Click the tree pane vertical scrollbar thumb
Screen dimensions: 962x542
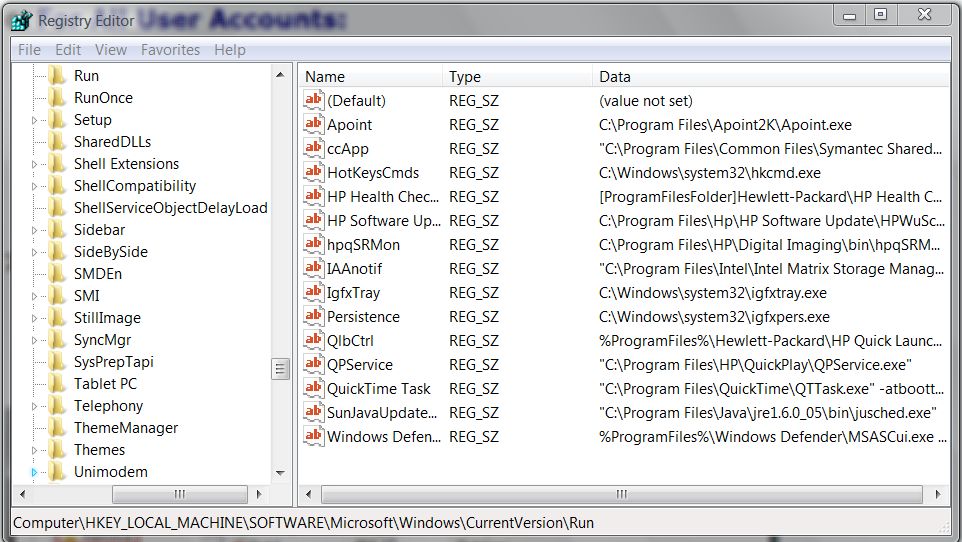(x=280, y=368)
